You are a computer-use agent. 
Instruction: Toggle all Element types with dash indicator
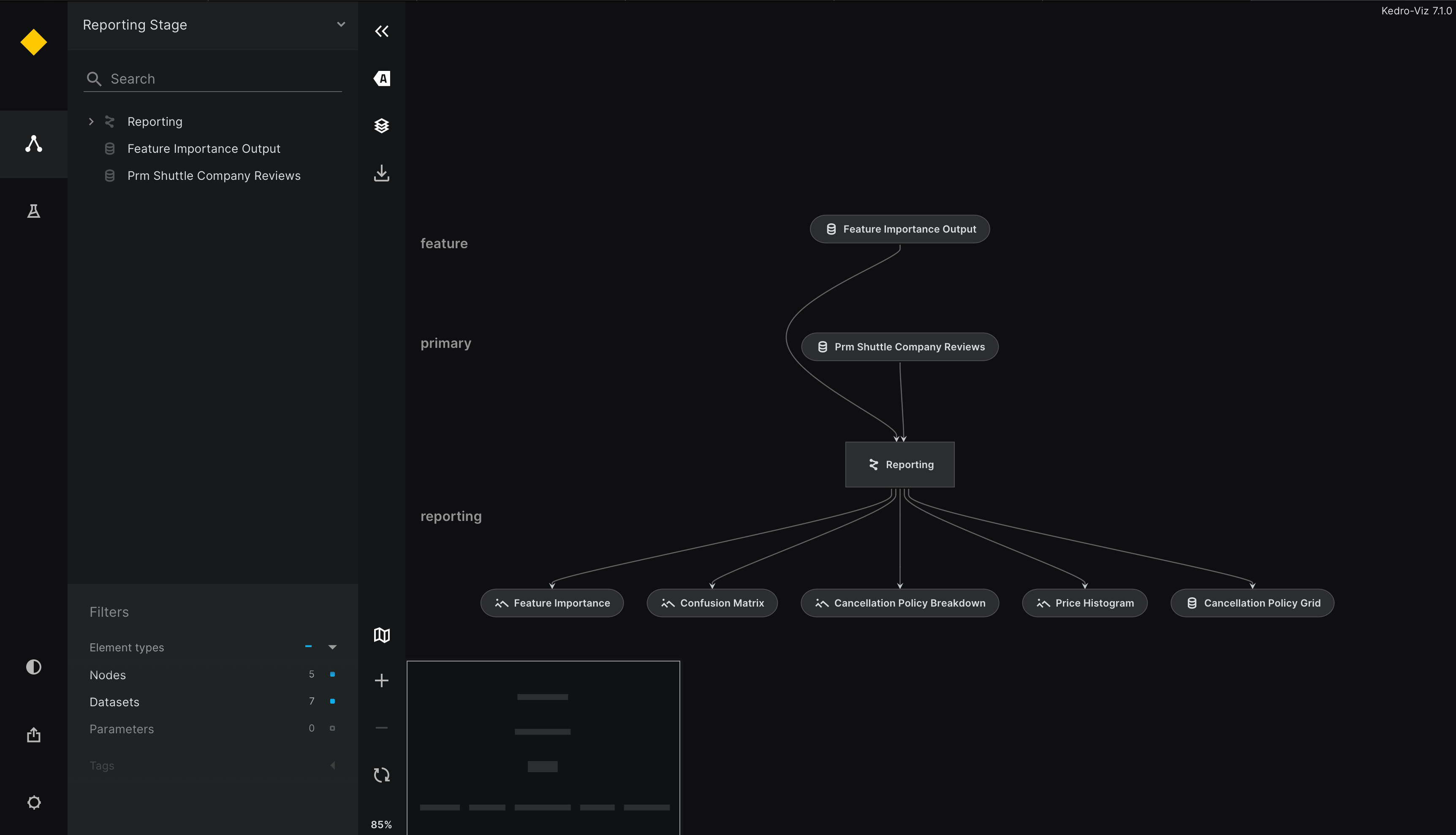(309, 646)
